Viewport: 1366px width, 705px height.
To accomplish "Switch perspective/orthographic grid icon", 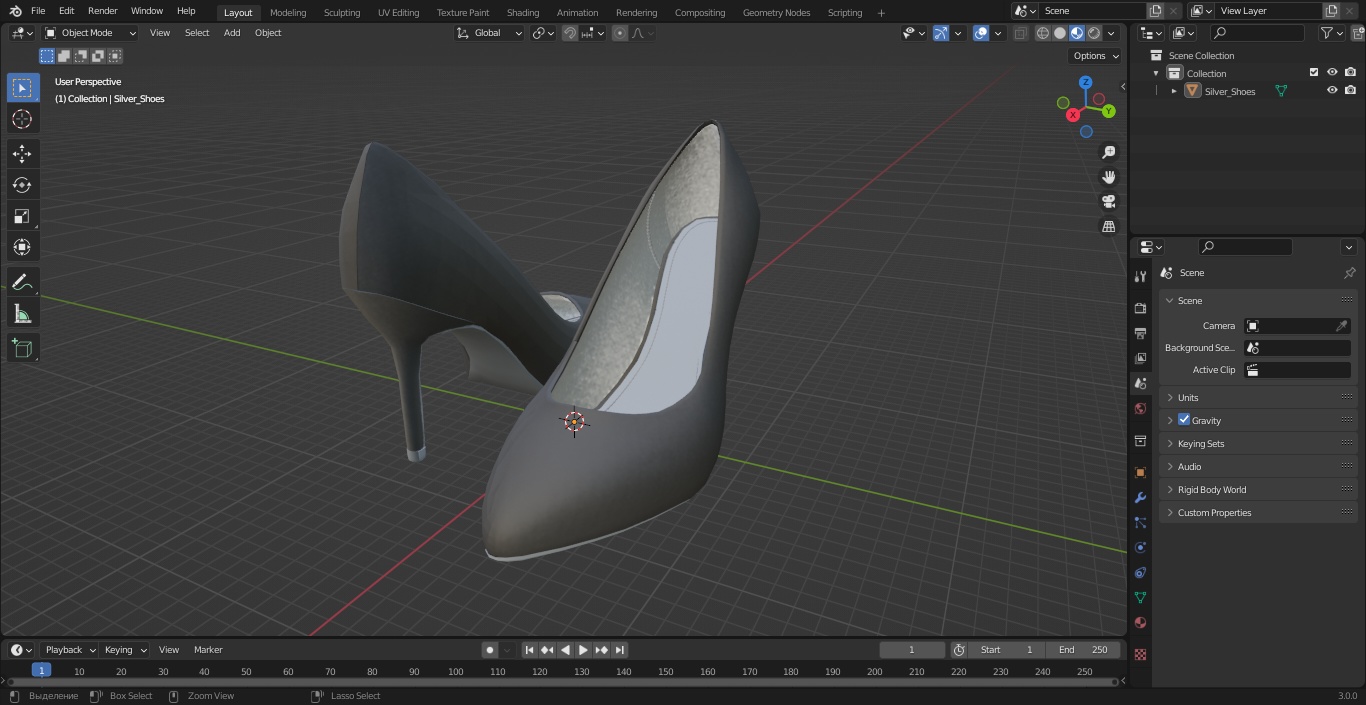I will coord(1109,227).
